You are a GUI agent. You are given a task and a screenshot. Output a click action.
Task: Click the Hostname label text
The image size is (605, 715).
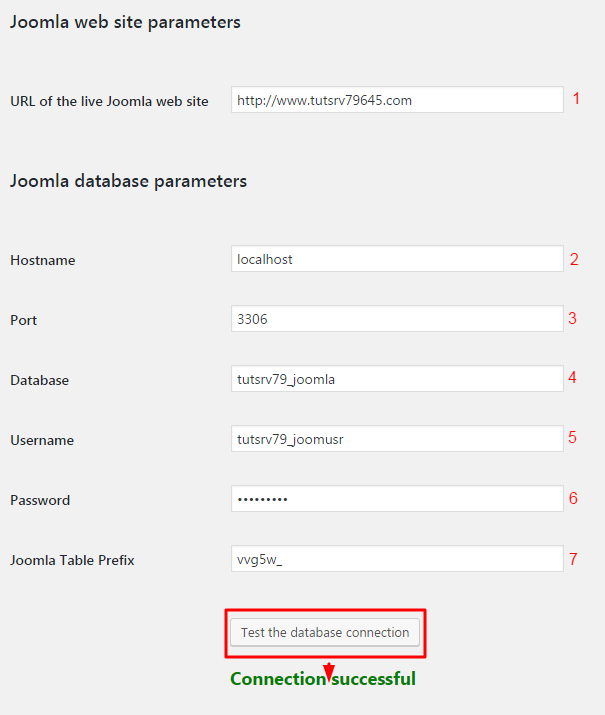tap(43, 260)
